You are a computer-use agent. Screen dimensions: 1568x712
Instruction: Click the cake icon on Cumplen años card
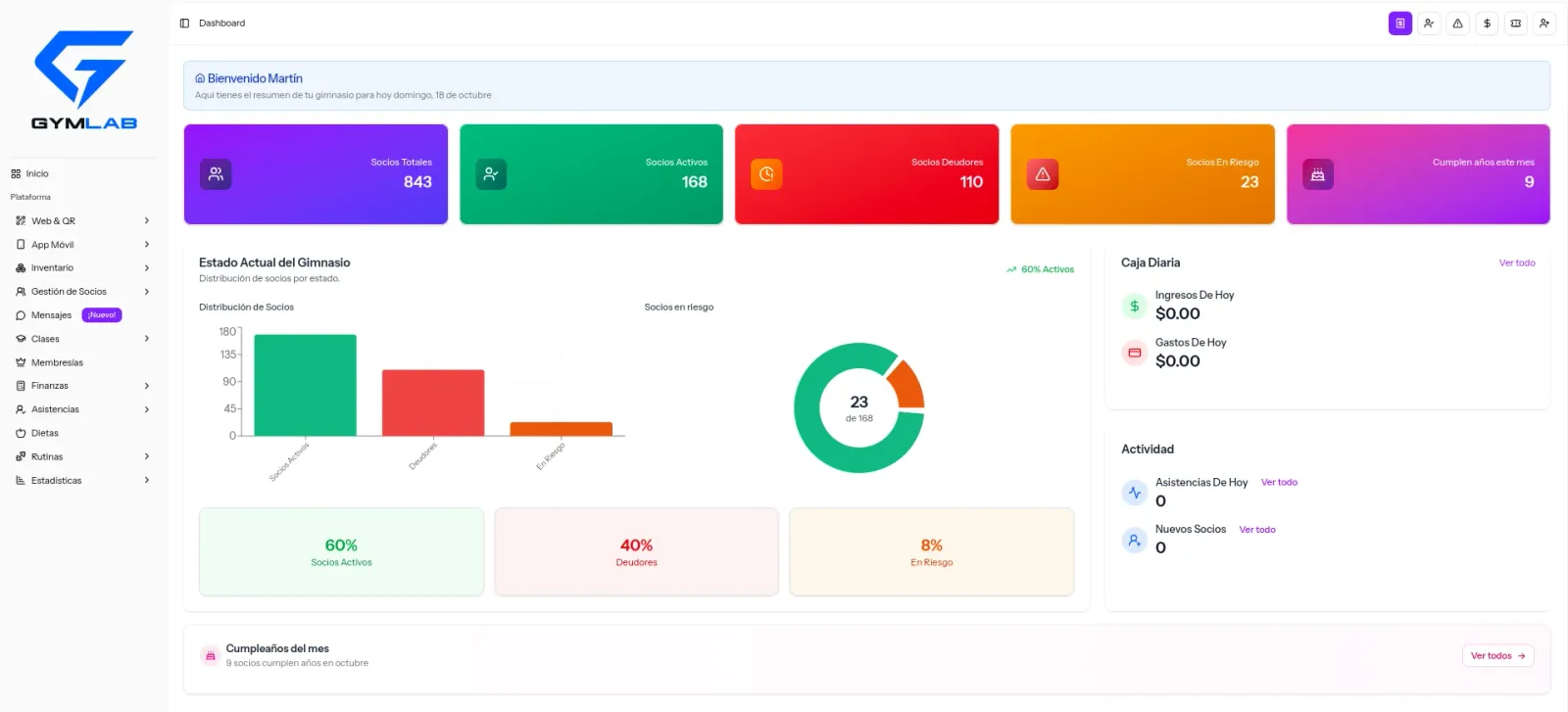click(1318, 174)
